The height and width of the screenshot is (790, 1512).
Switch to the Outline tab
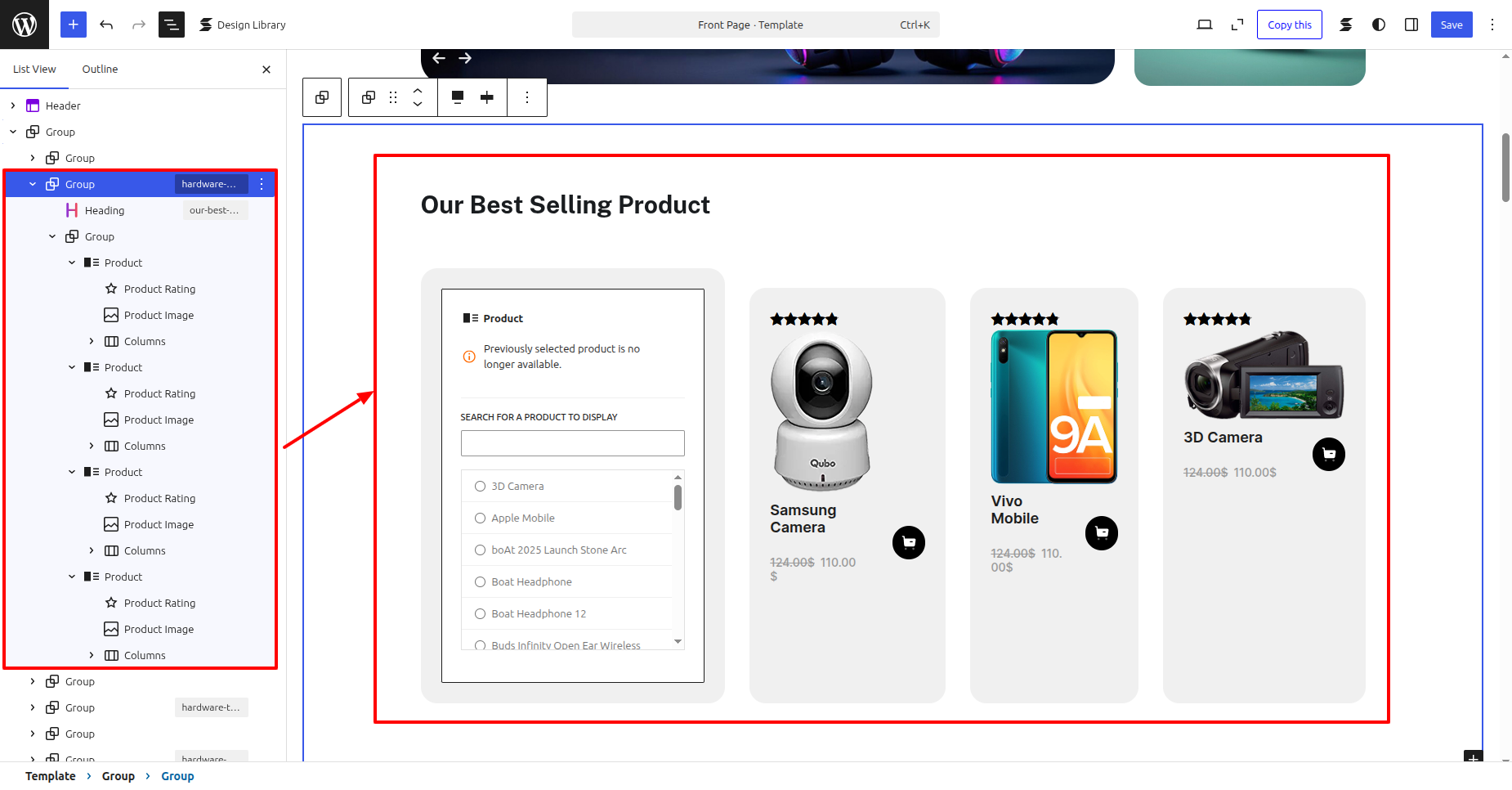click(x=100, y=70)
